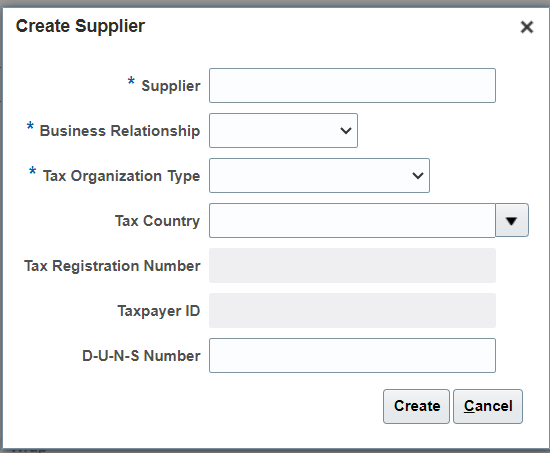Click the D-U-N-S Number label

141,356
